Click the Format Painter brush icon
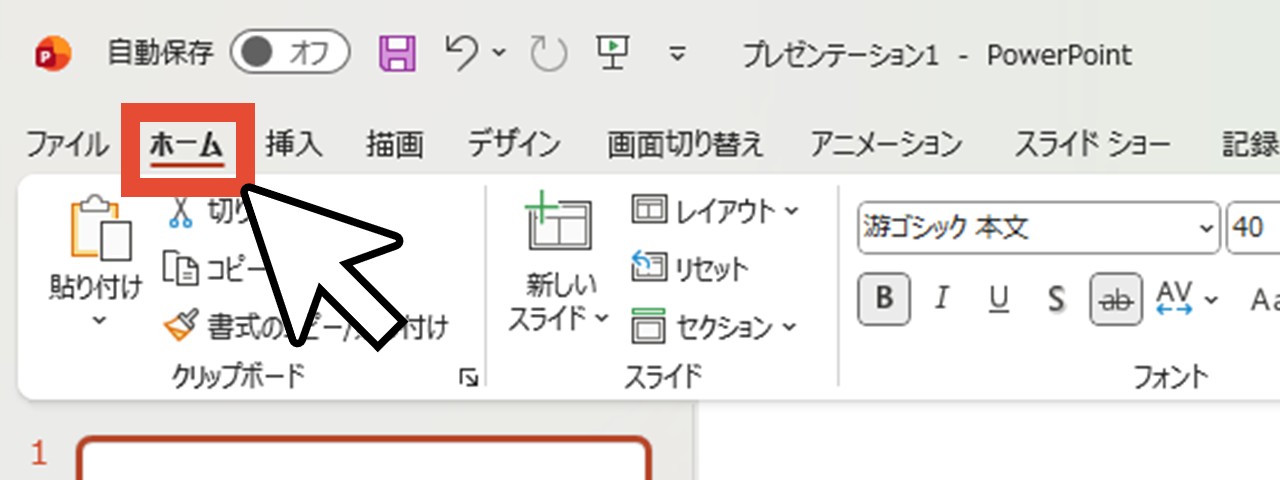This screenshot has width=1280, height=480. point(181,325)
